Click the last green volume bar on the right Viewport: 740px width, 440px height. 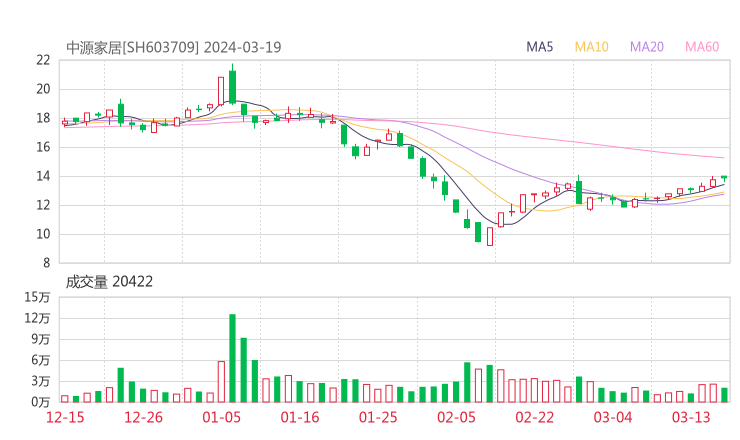click(724, 395)
